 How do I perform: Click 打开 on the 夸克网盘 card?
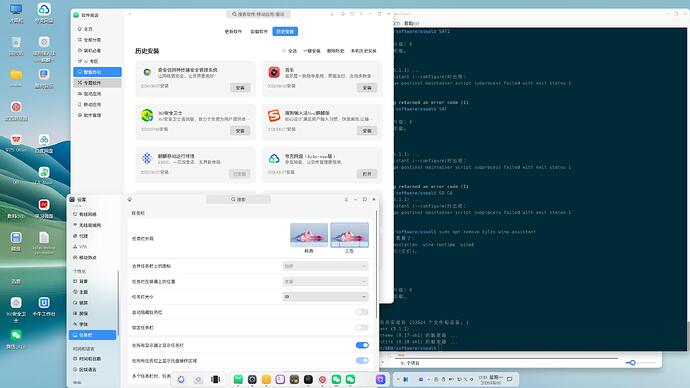pos(367,174)
